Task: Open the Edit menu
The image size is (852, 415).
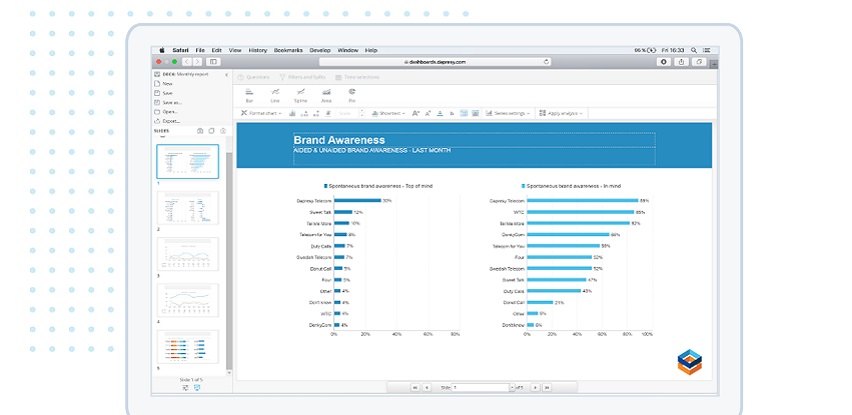Action: point(217,50)
